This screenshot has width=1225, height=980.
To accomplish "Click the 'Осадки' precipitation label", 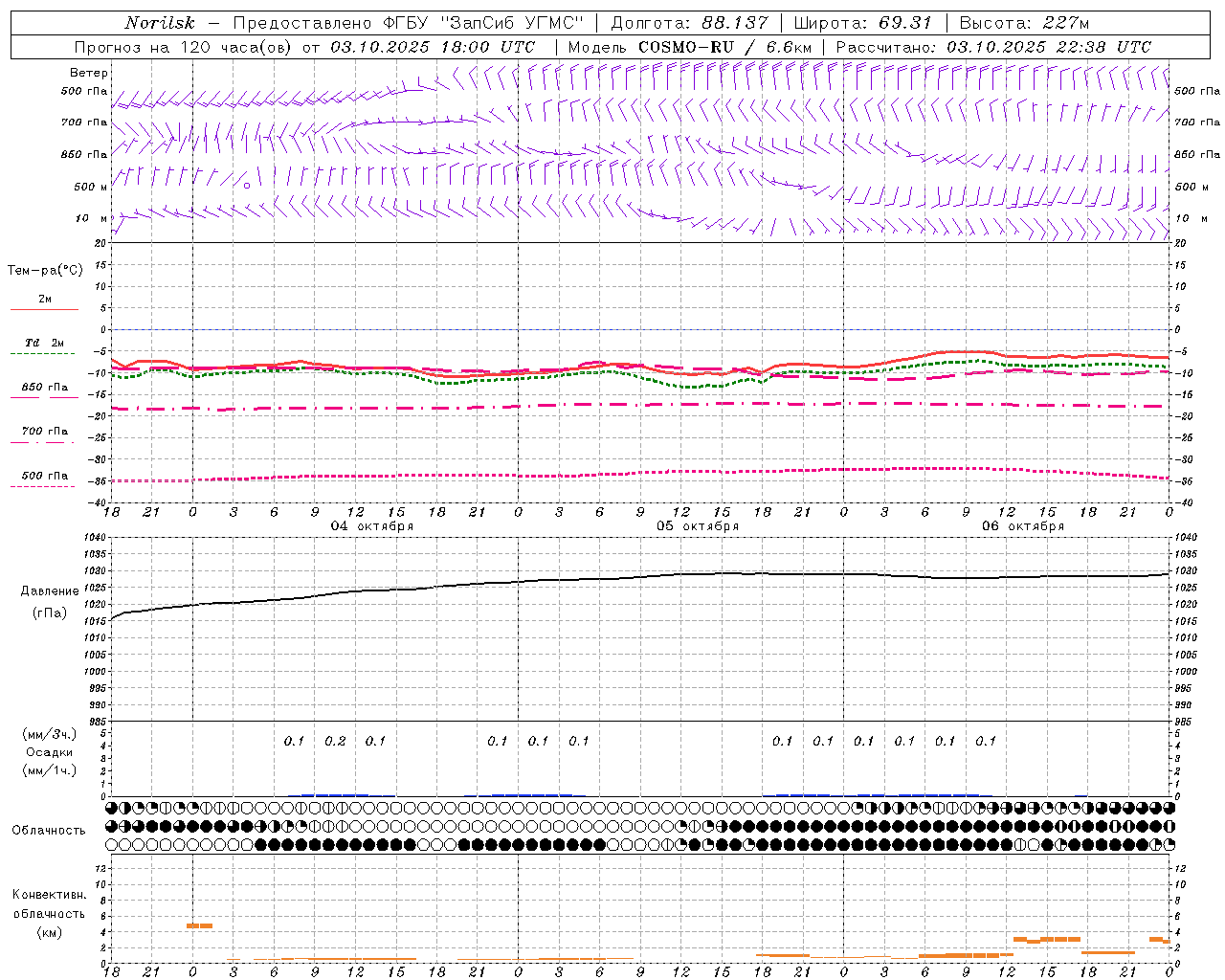I will click(x=50, y=752).
